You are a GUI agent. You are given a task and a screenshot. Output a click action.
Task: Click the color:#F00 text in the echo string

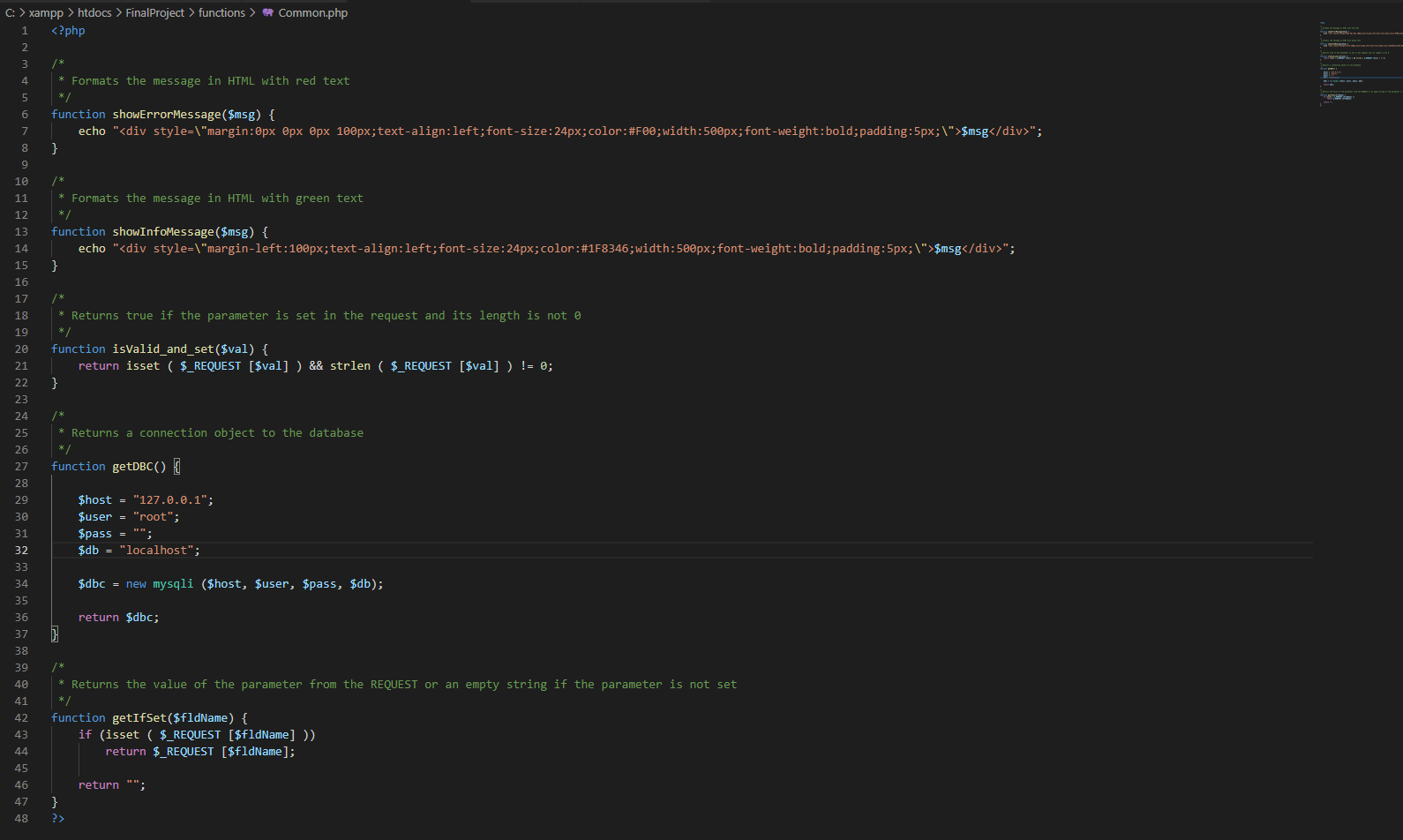pos(622,131)
